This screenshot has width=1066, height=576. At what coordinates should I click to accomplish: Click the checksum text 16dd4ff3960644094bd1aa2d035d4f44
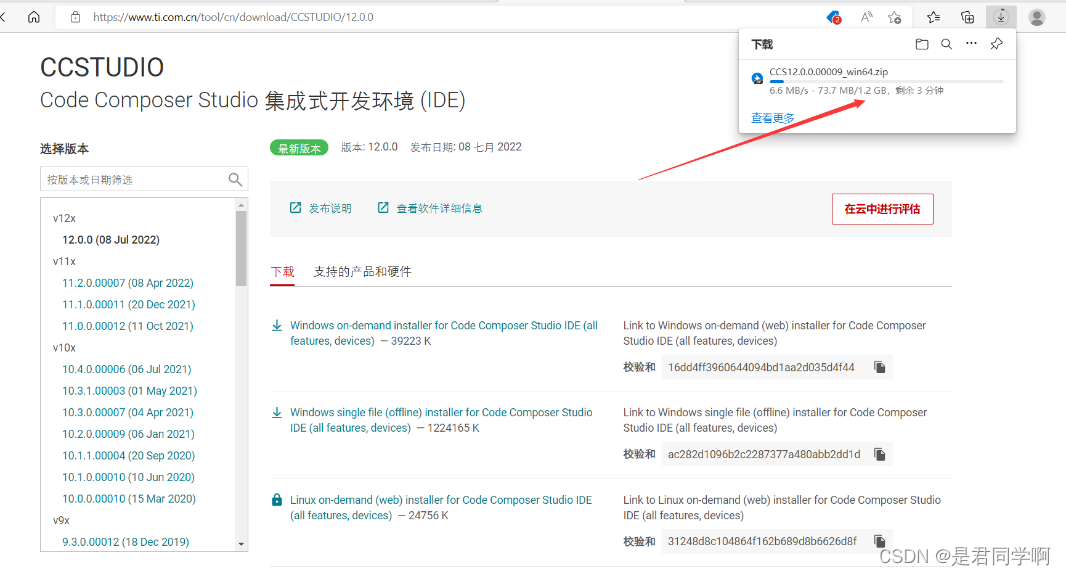coord(761,367)
